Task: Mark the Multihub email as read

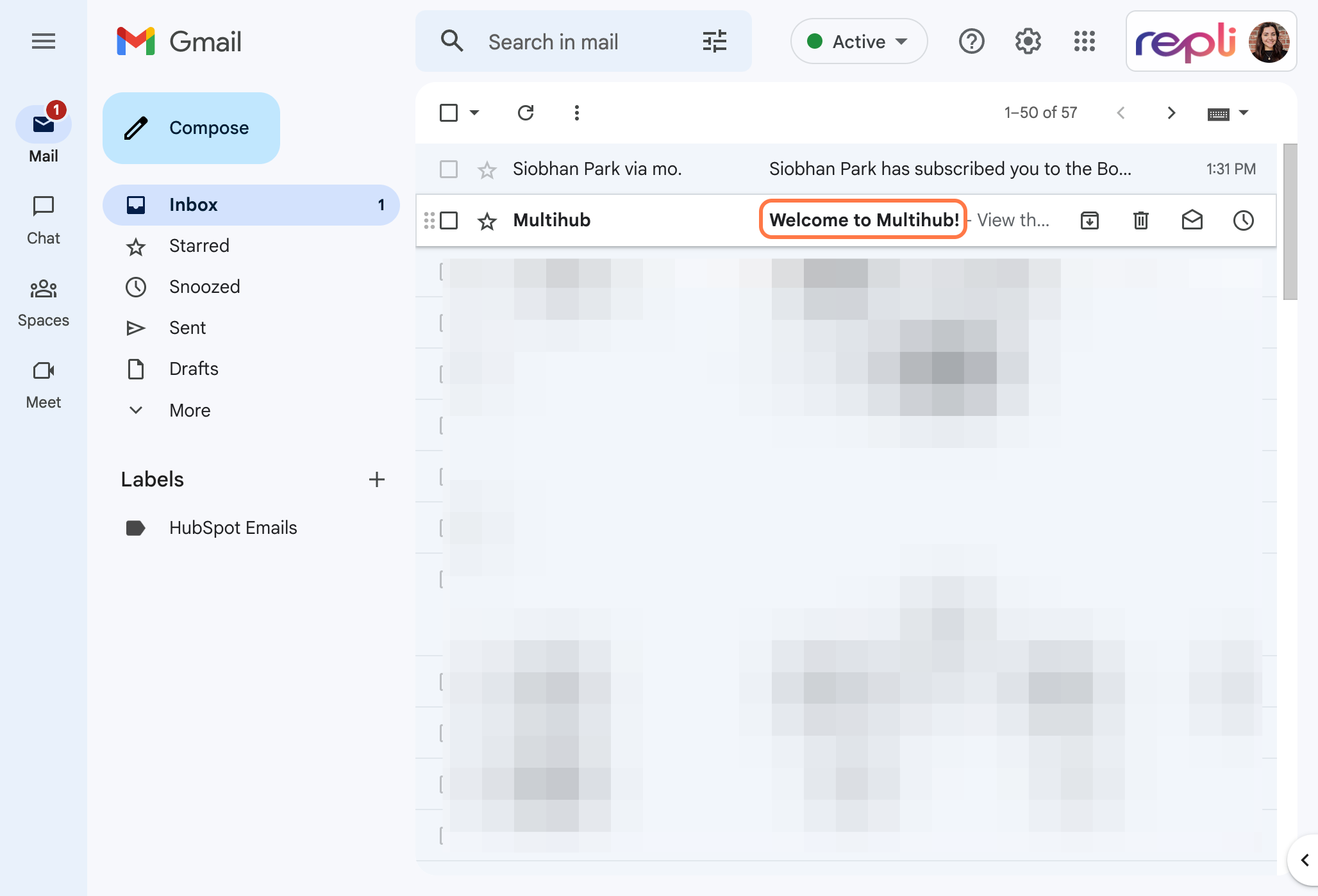Action: (x=1192, y=220)
